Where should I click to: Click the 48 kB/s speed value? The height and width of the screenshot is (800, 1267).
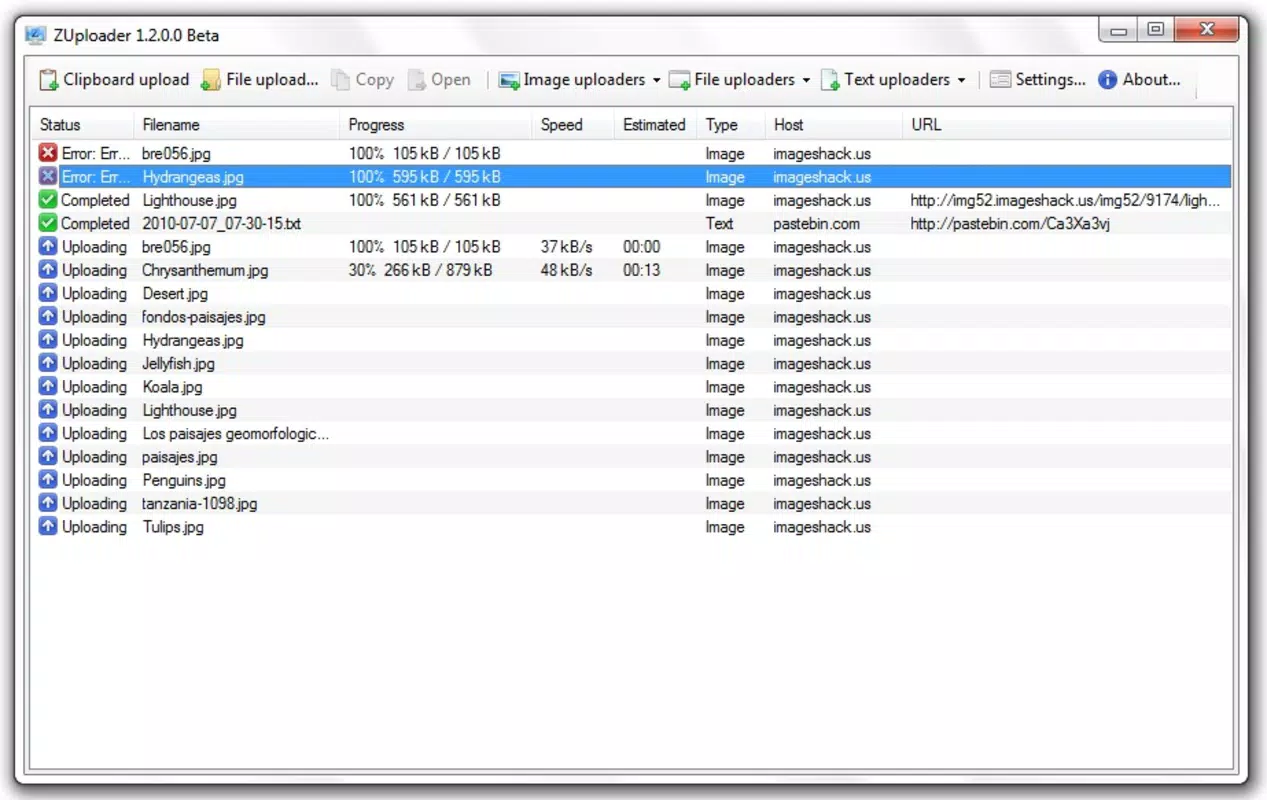coord(566,270)
